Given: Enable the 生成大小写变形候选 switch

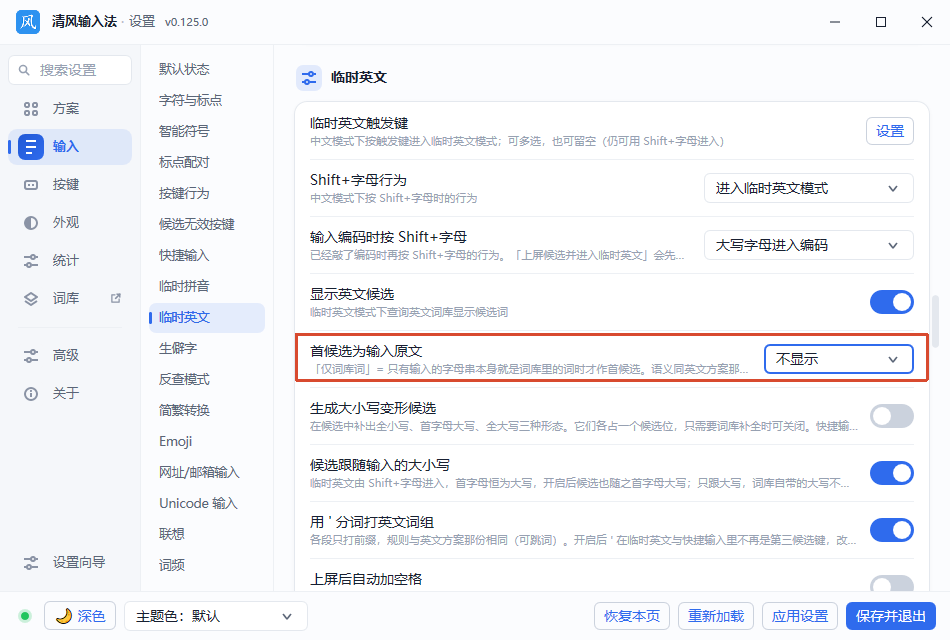Looking at the screenshot, I should click(x=892, y=416).
